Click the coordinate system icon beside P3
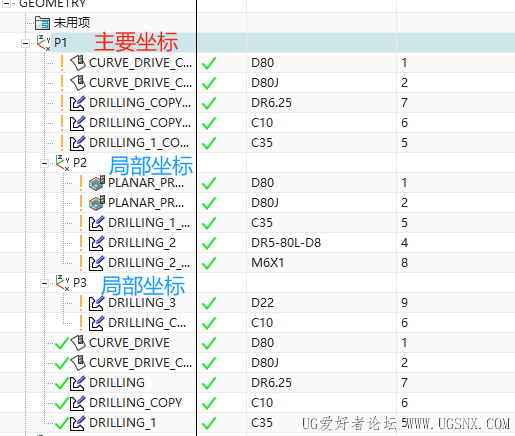Screen dimensions: 515x436 (x=63, y=283)
